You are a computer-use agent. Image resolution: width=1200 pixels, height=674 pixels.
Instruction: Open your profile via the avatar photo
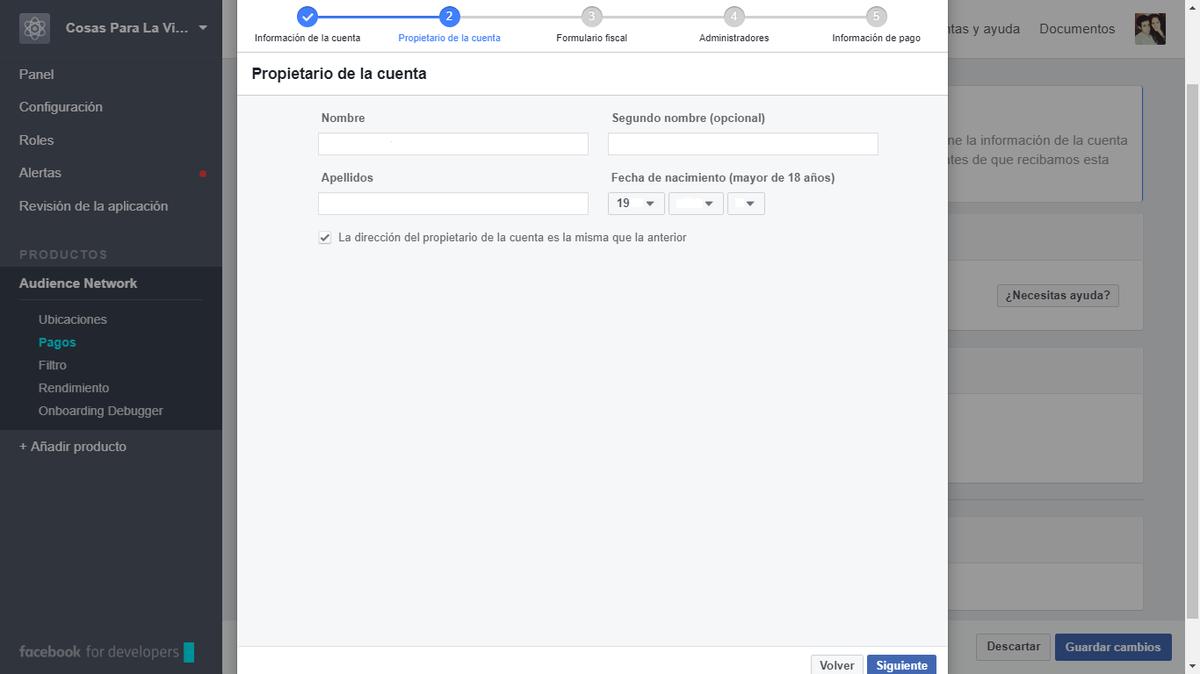point(1150,28)
